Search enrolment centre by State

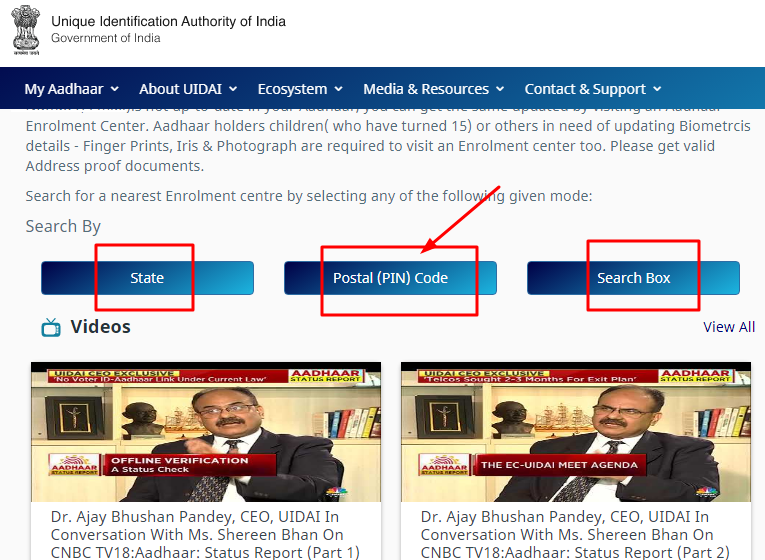click(147, 278)
